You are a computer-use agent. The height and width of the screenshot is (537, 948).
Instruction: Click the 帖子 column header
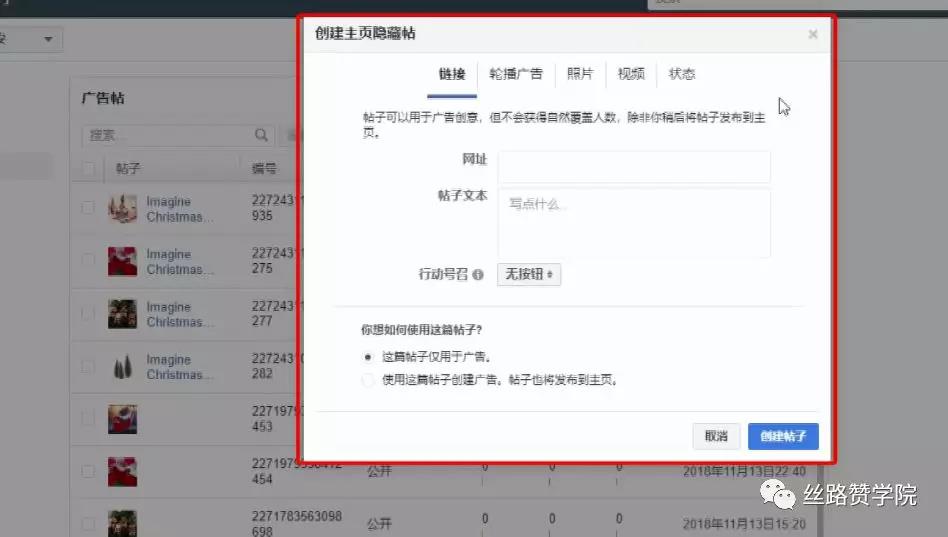128,169
